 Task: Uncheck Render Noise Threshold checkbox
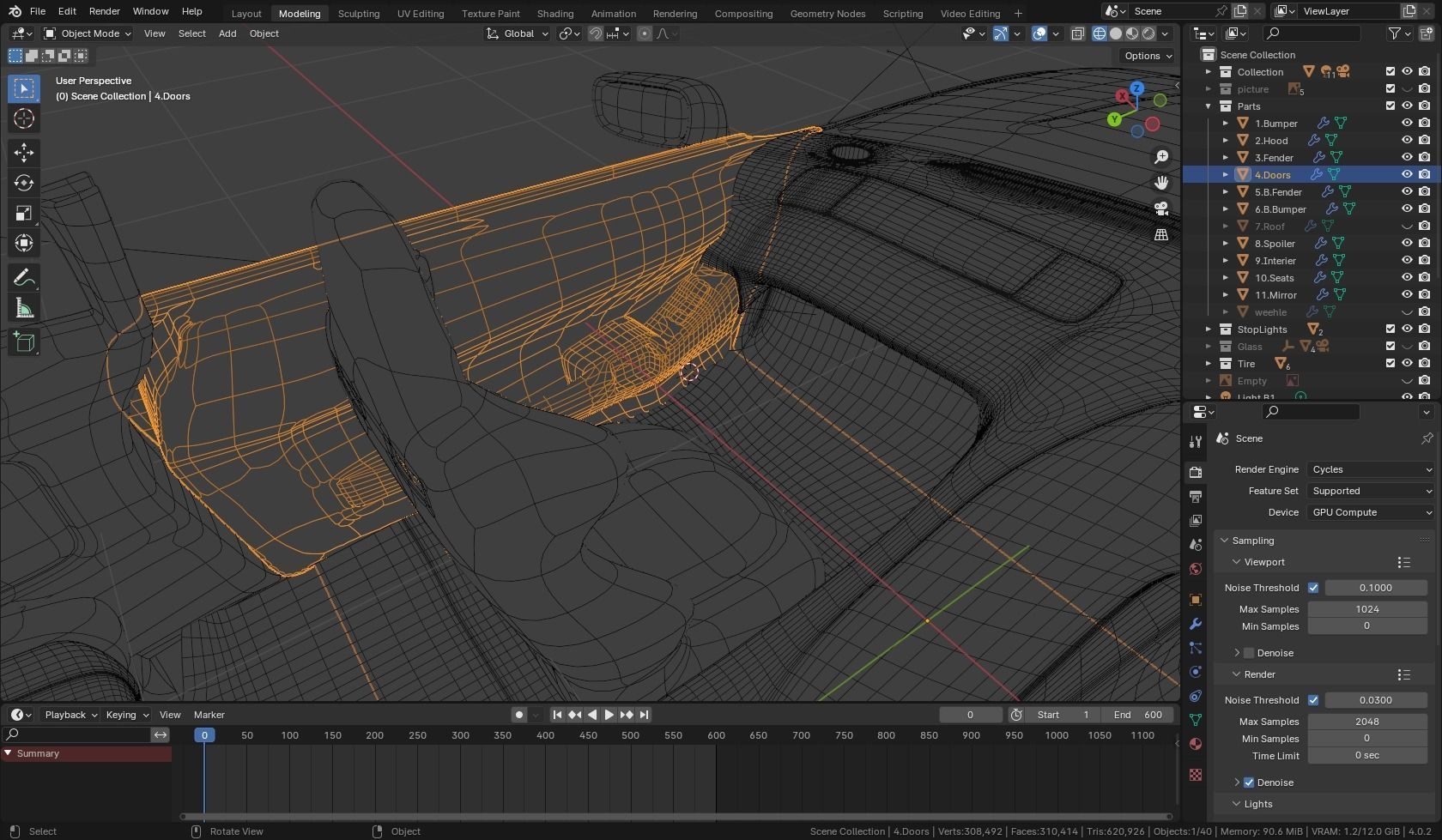pos(1313,700)
